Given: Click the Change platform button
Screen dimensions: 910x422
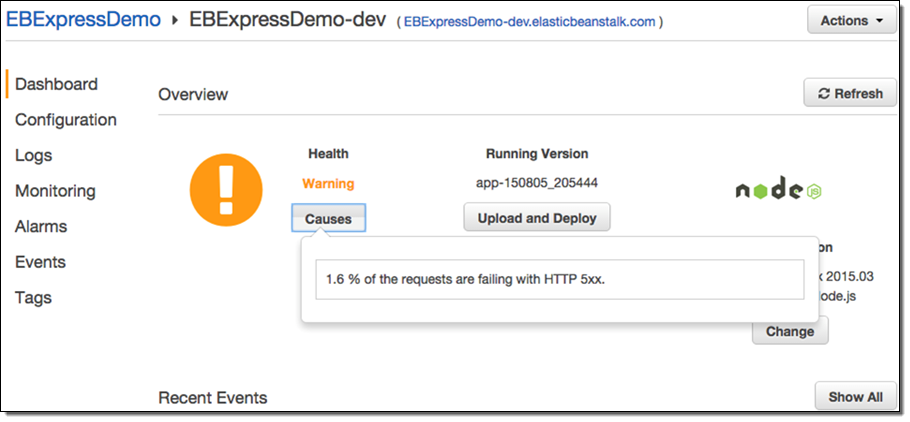Looking at the screenshot, I should [x=789, y=331].
